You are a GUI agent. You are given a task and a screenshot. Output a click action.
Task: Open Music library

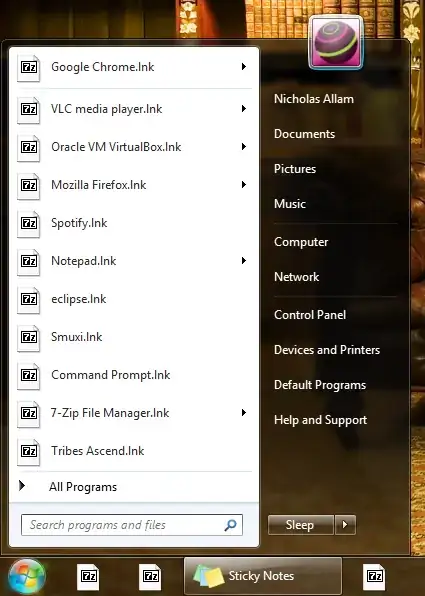pos(290,204)
